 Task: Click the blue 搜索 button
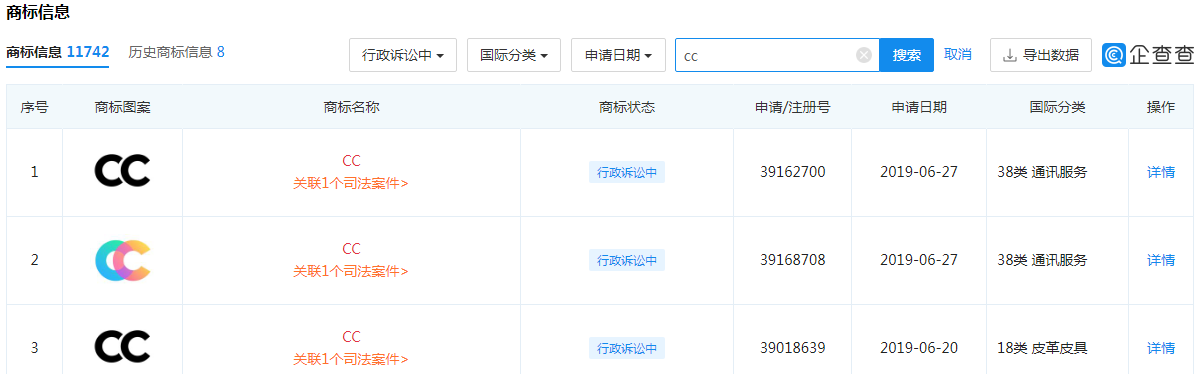907,55
